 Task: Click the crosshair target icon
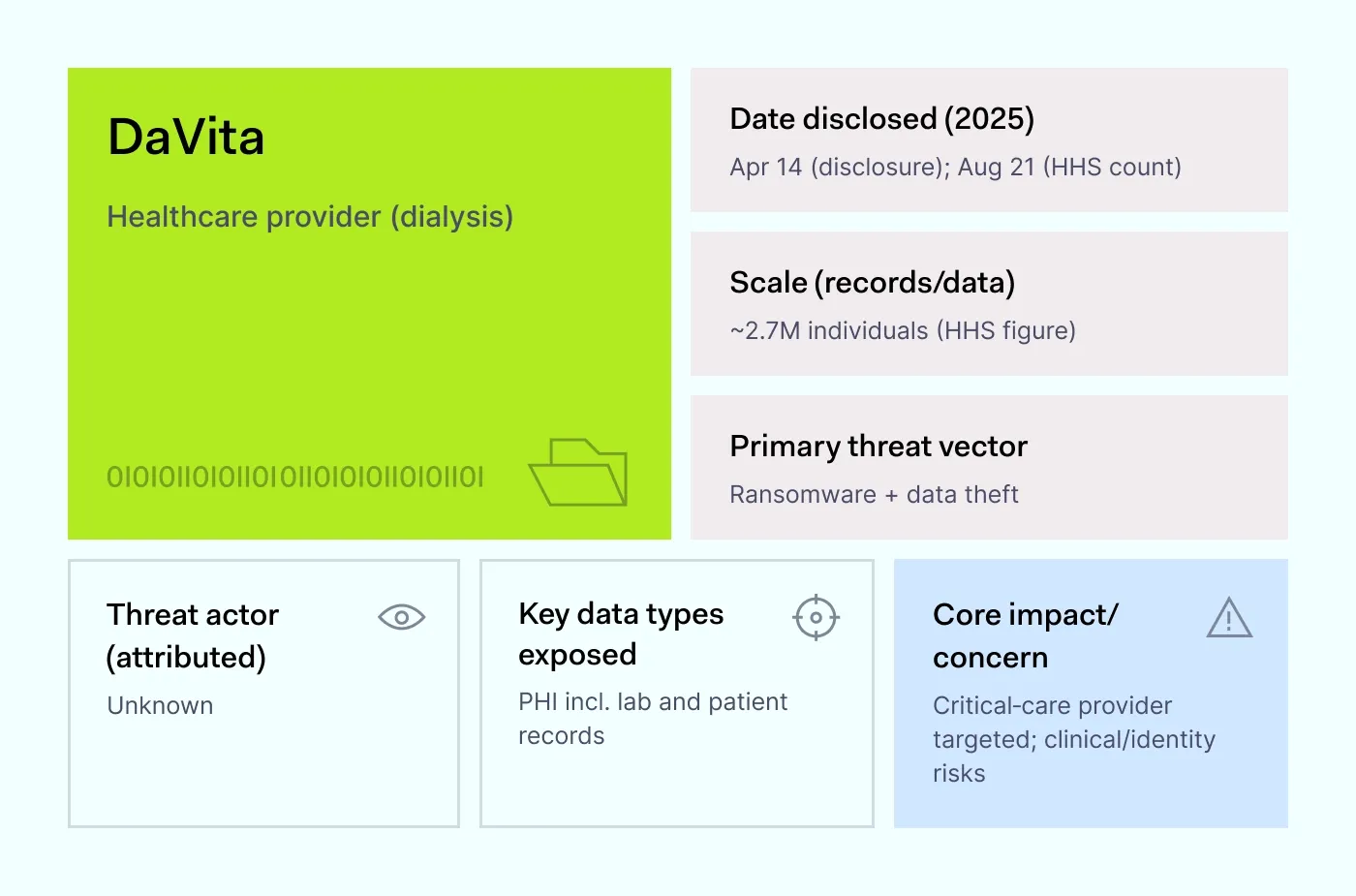(816, 617)
